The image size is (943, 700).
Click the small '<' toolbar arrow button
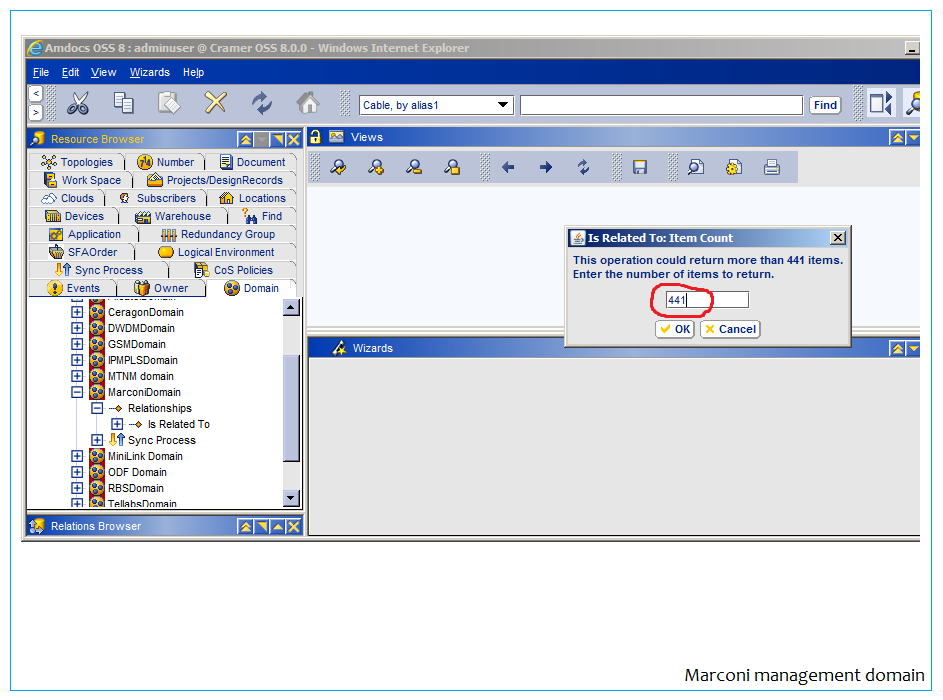[x=36, y=93]
